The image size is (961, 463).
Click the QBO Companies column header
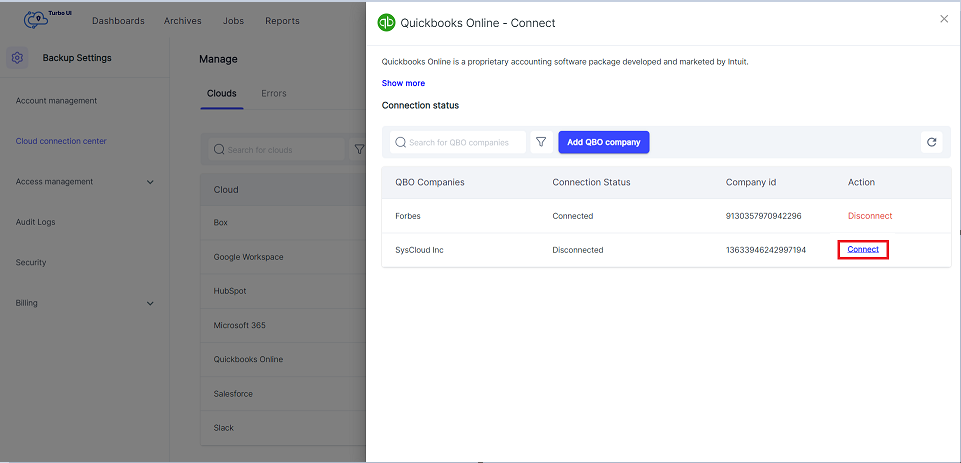pyautogui.click(x=430, y=182)
